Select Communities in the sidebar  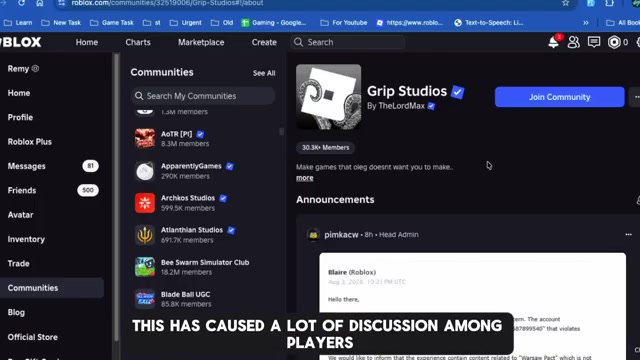(x=52, y=288)
